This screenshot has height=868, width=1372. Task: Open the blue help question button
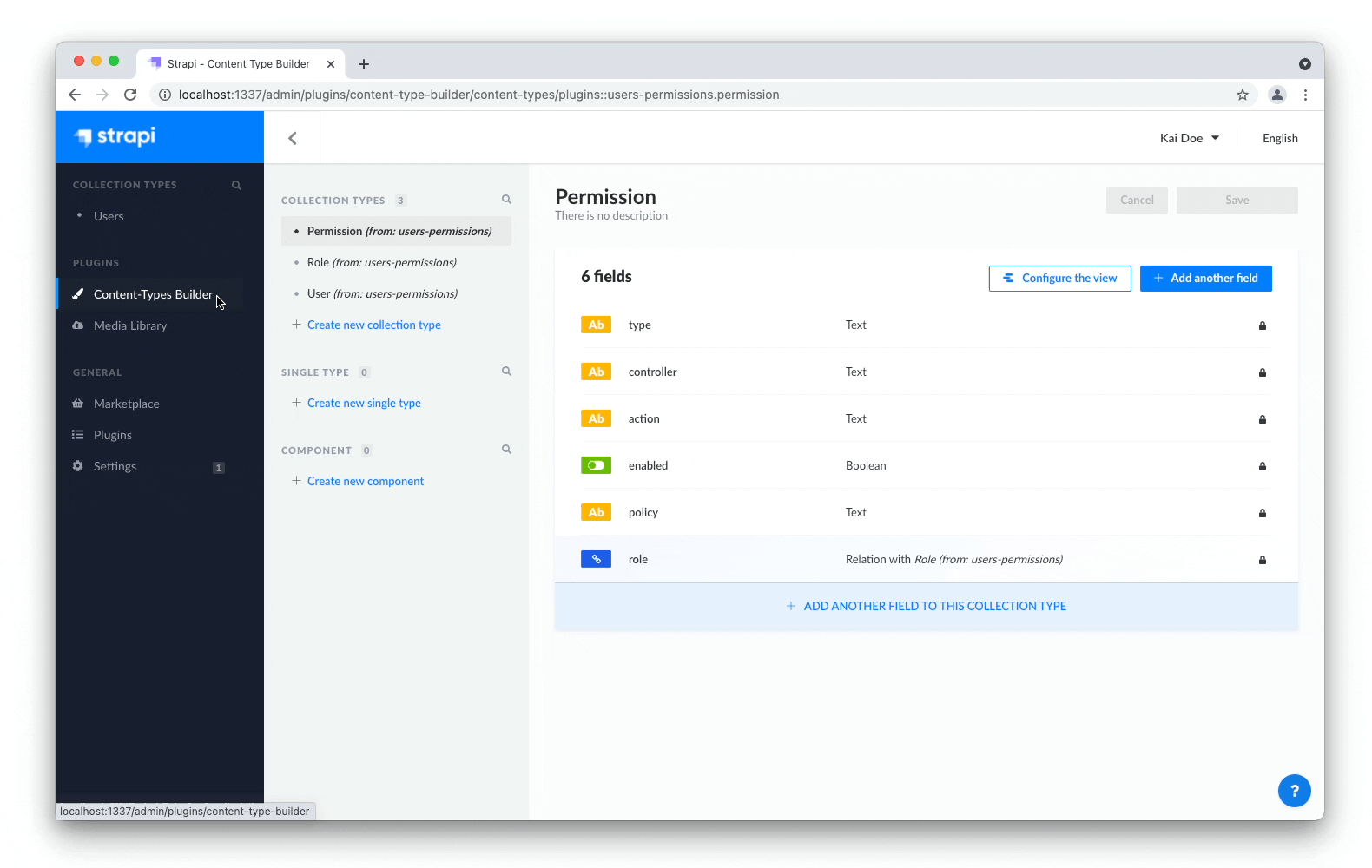(x=1294, y=790)
